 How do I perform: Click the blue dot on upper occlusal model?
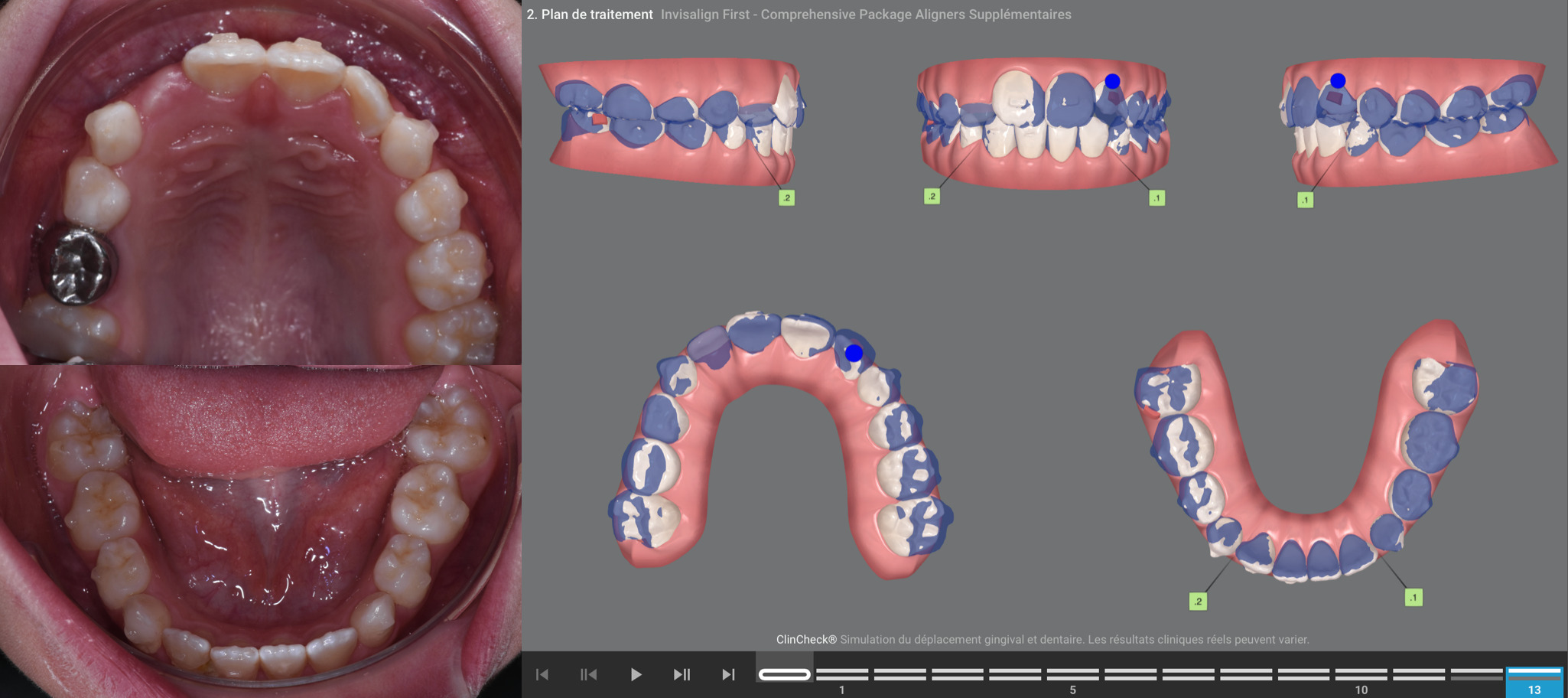coord(854,353)
